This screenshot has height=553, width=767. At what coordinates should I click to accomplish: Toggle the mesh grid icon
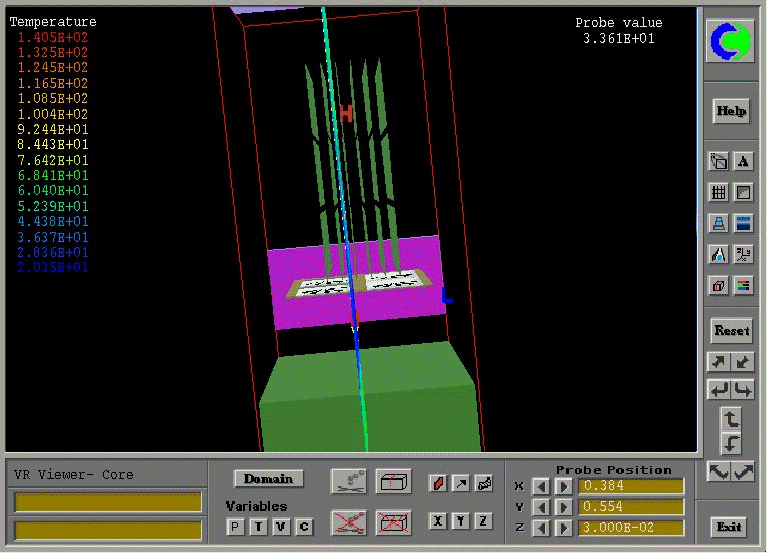(x=718, y=192)
